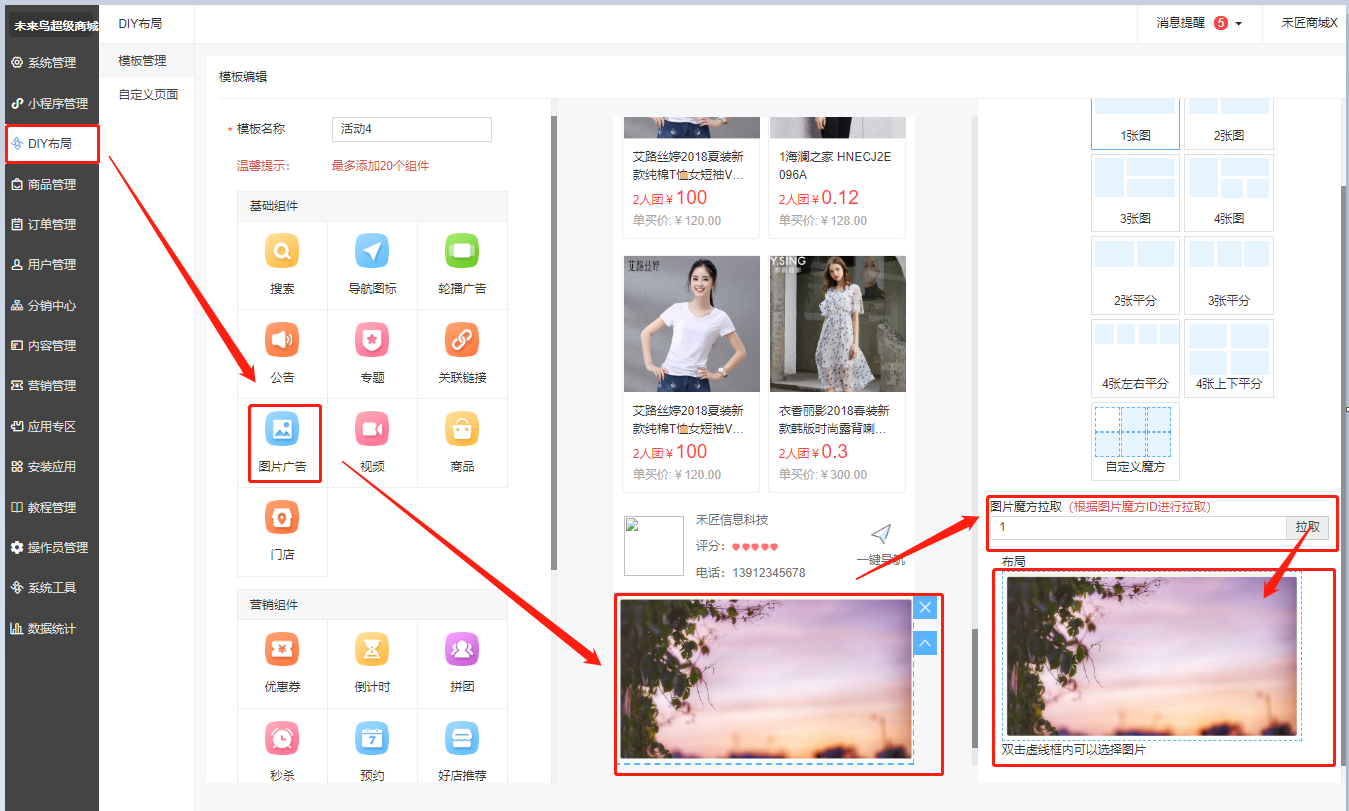Open 操作员管理 in the sidebar
Image resolution: width=1349 pixels, height=811 pixels.
(50, 547)
